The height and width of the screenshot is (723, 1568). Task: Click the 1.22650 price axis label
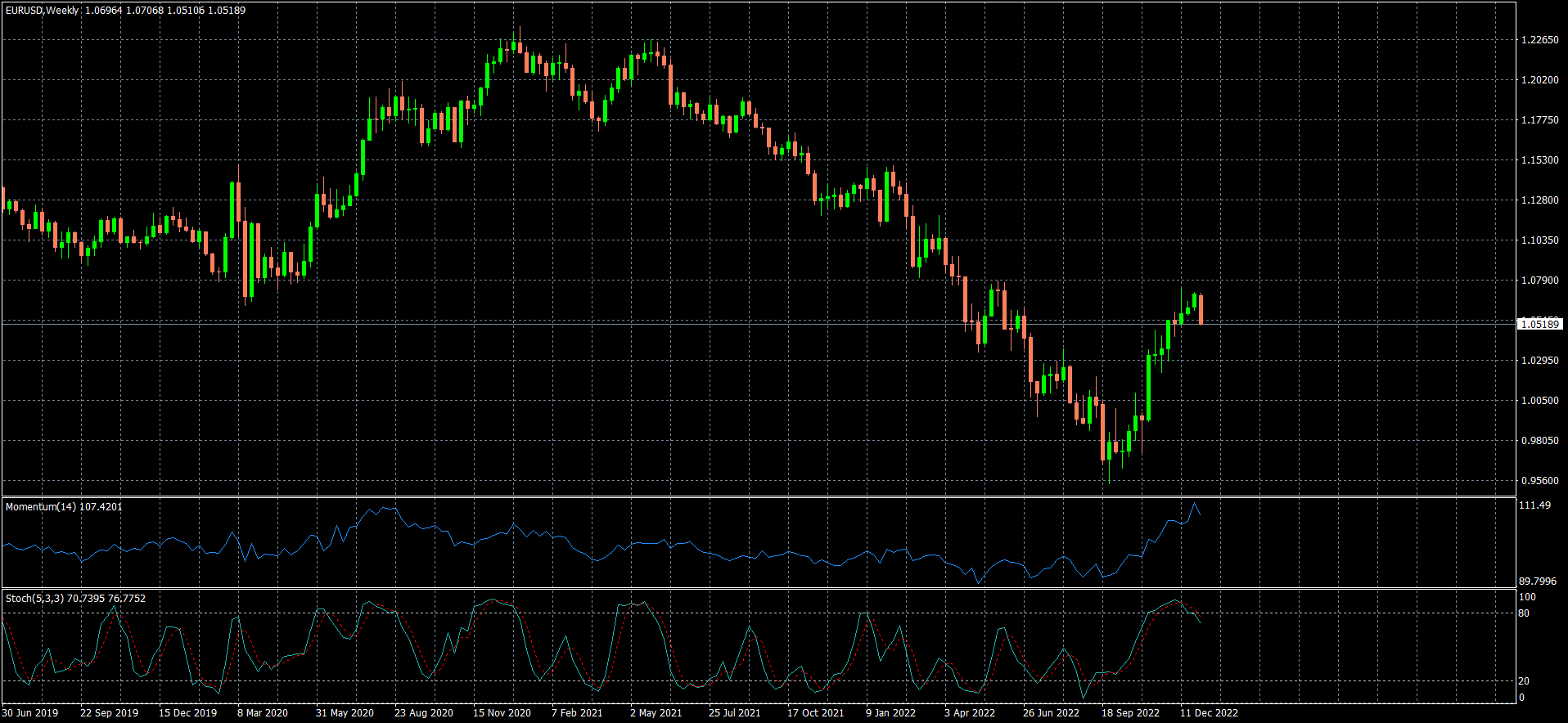(x=1539, y=40)
